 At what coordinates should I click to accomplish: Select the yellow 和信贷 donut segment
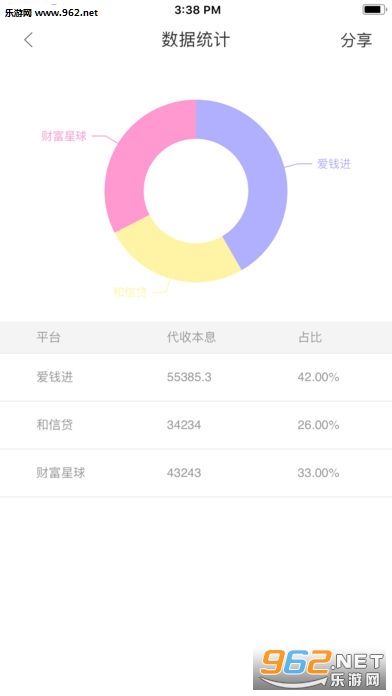tap(178, 257)
